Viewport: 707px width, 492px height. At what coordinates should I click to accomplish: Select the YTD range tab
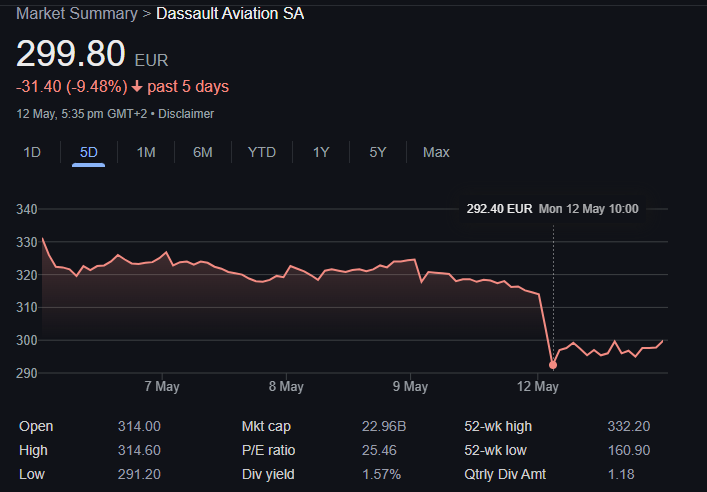(x=262, y=152)
